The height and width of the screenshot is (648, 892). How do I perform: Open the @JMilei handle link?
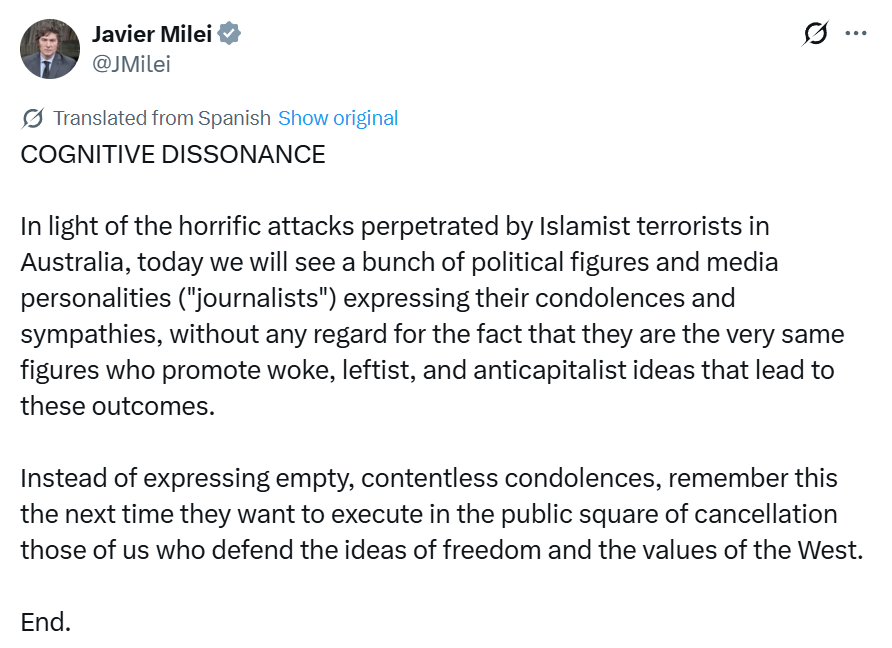tap(131, 64)
